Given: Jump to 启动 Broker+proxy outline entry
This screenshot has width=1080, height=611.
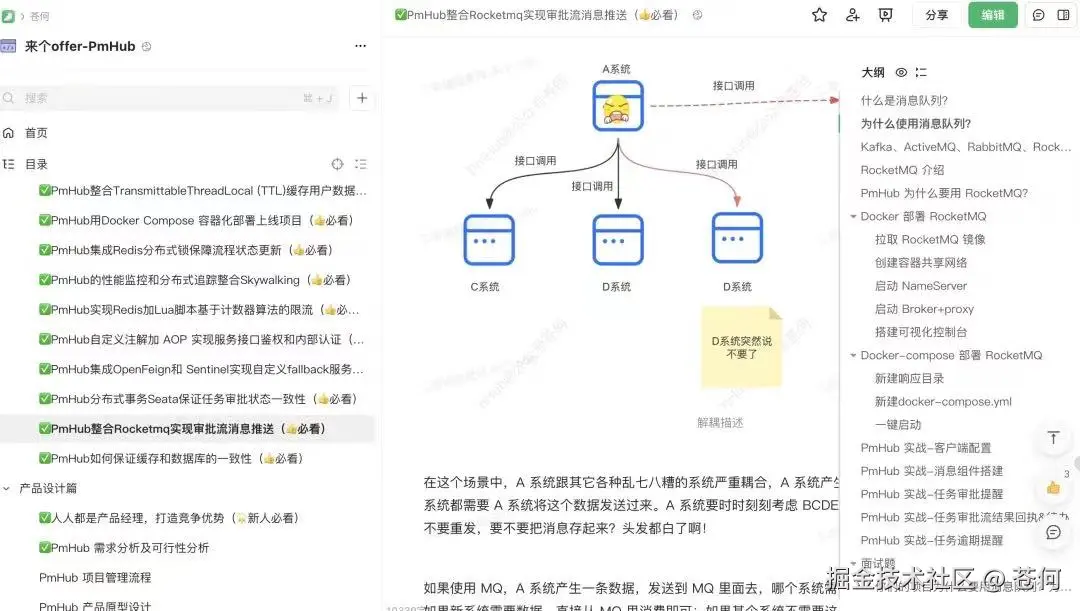Looking at the screenshot, I should [924, 309].
